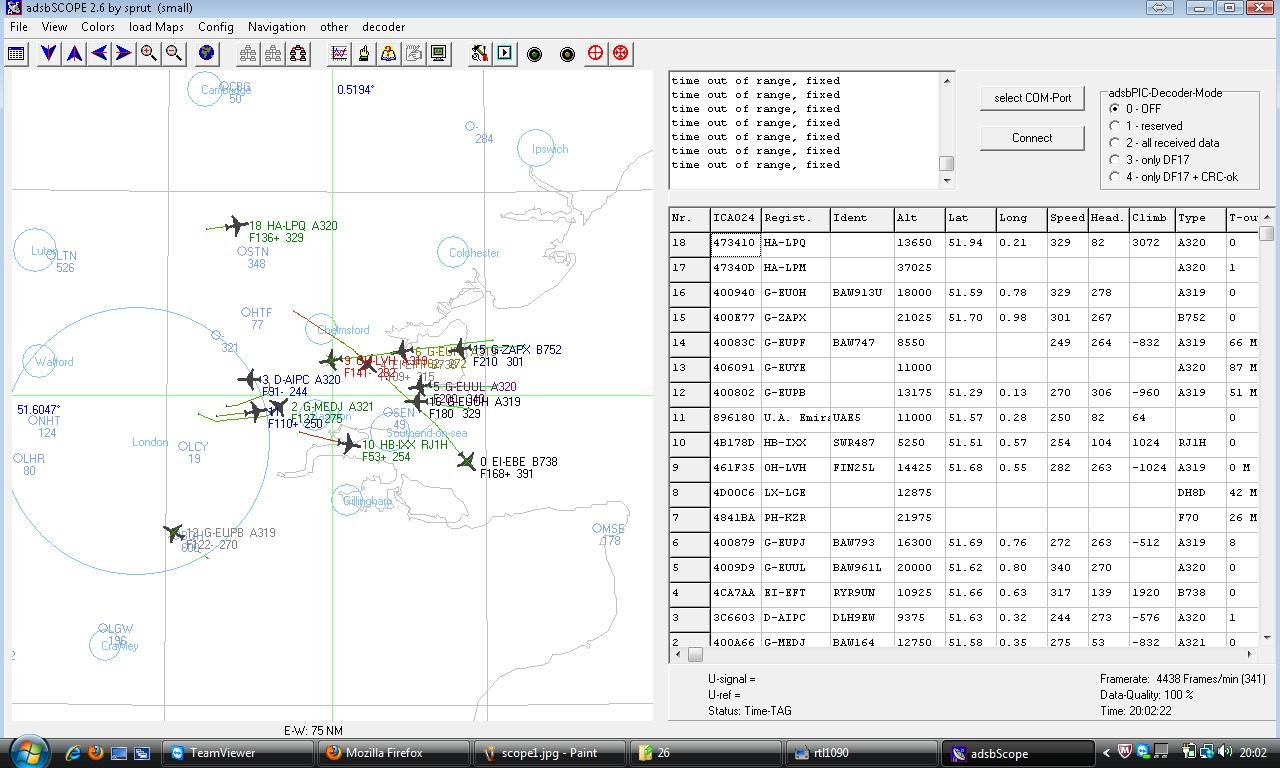Screen dimensions: 1280x768
Task: Click the Connect button
Action: (1032, 138)
